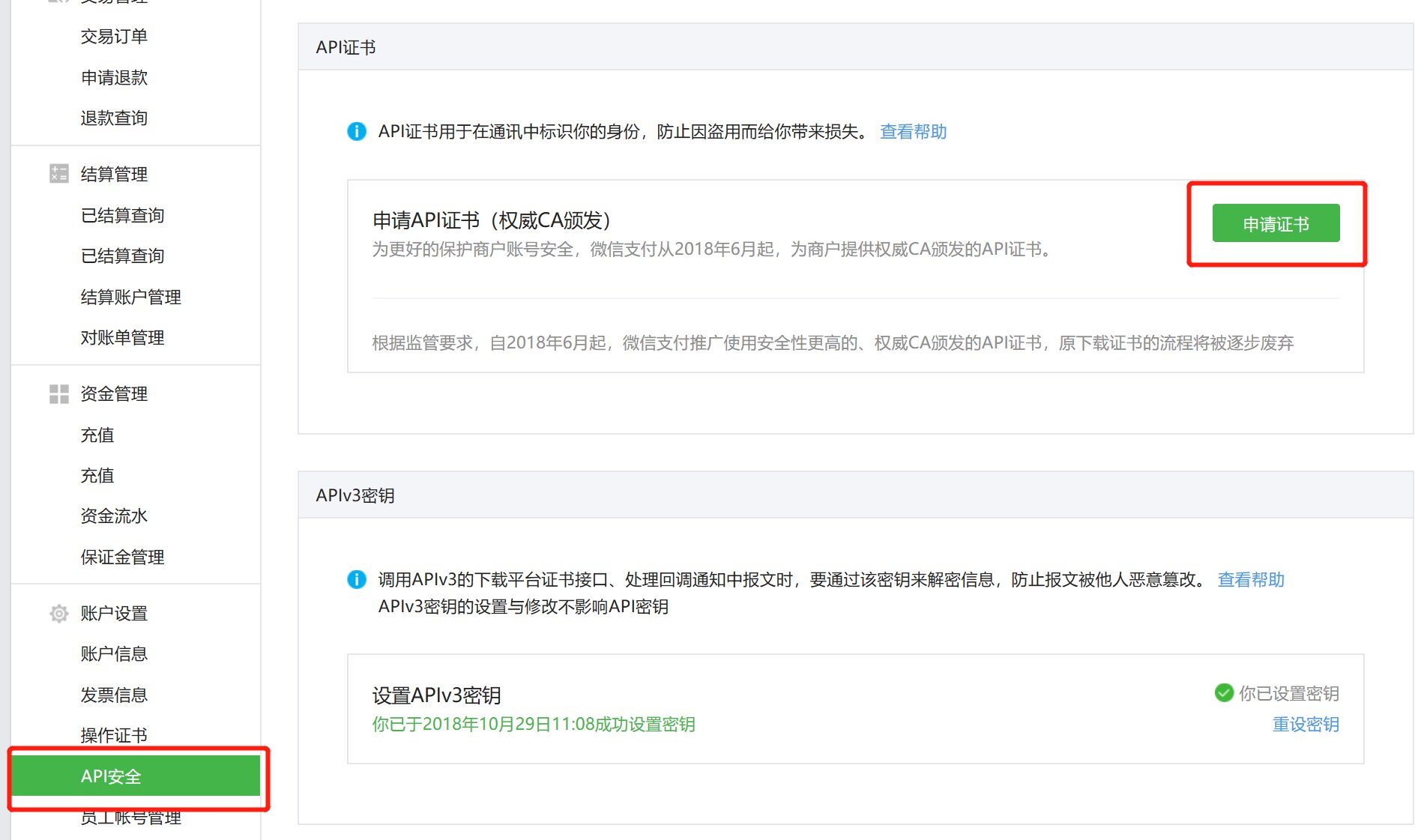Image resolution: width=1424 pixels, height=840 pixels.
Task: Go to 申请退款 in the sidebar
Action: [x=114, y=77]
